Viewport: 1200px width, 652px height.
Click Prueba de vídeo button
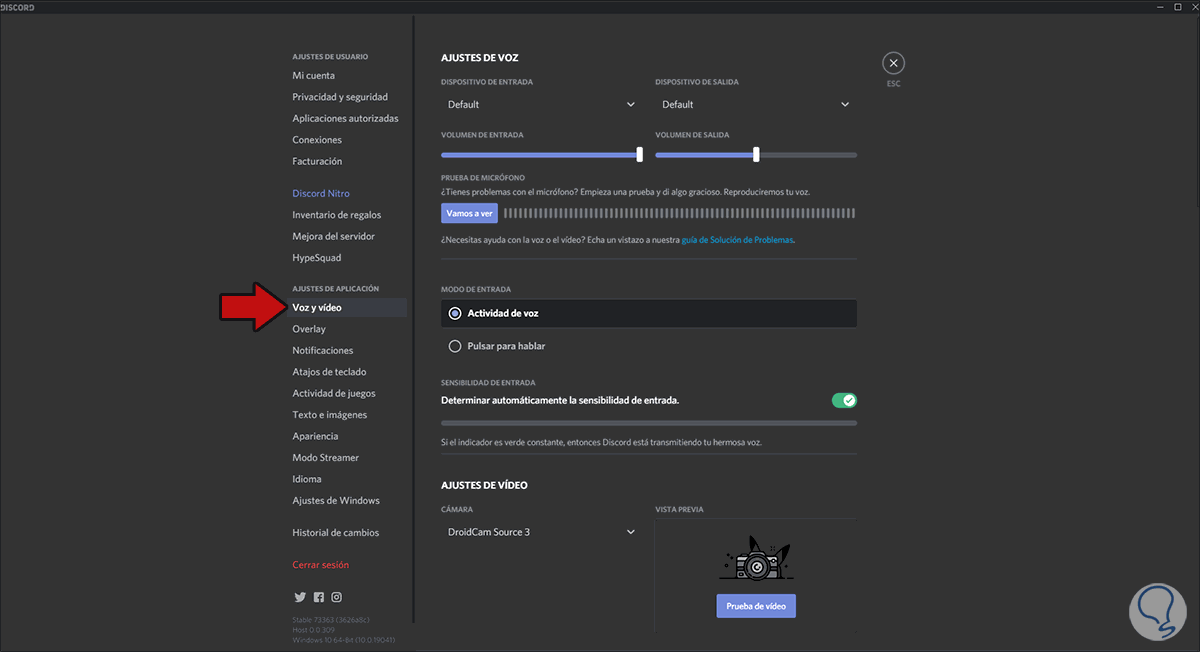pyautogui.click(x=756, y=606)
